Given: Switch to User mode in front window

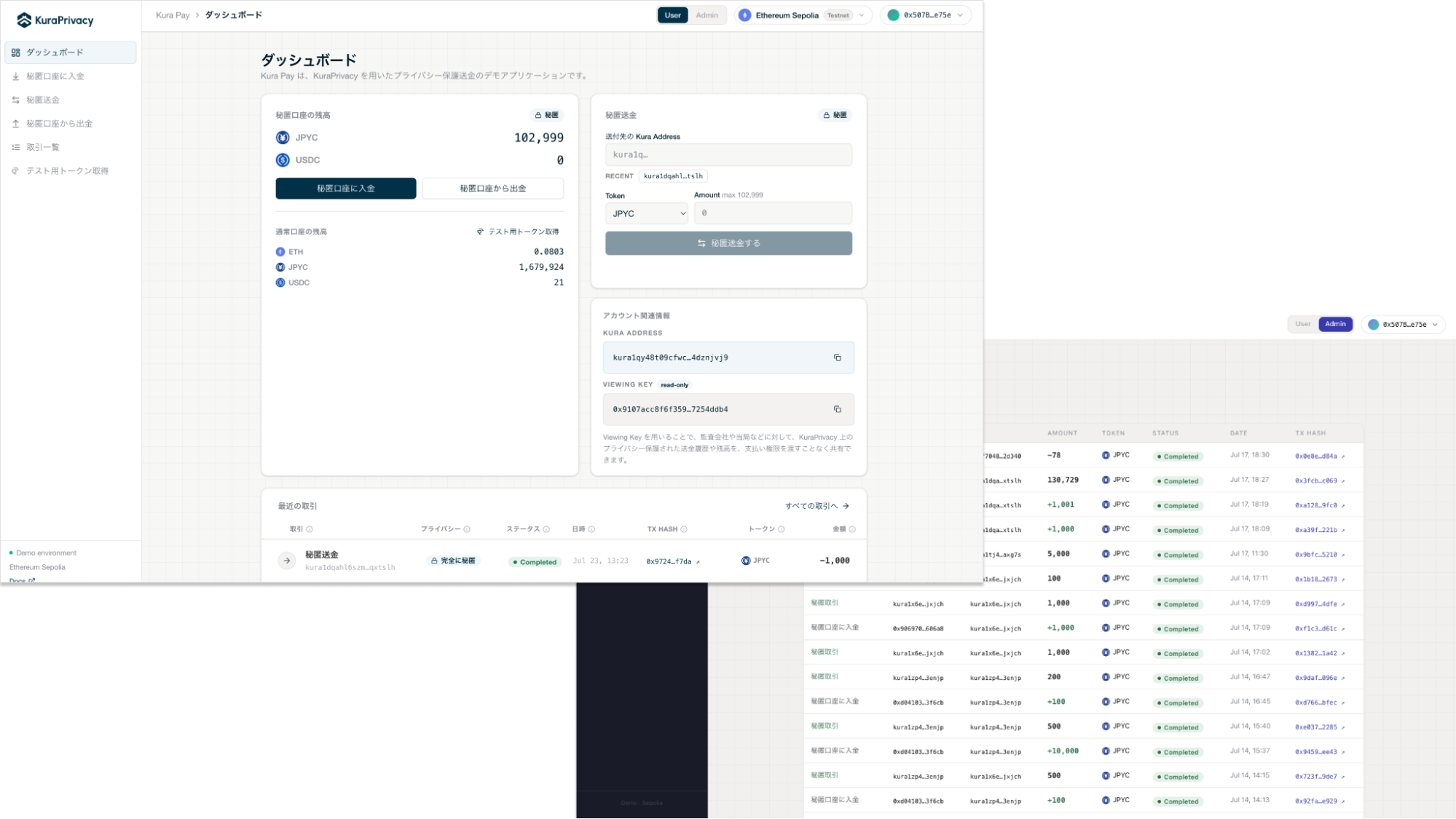Looking at the screenshot, I should (x=672, y=15).
